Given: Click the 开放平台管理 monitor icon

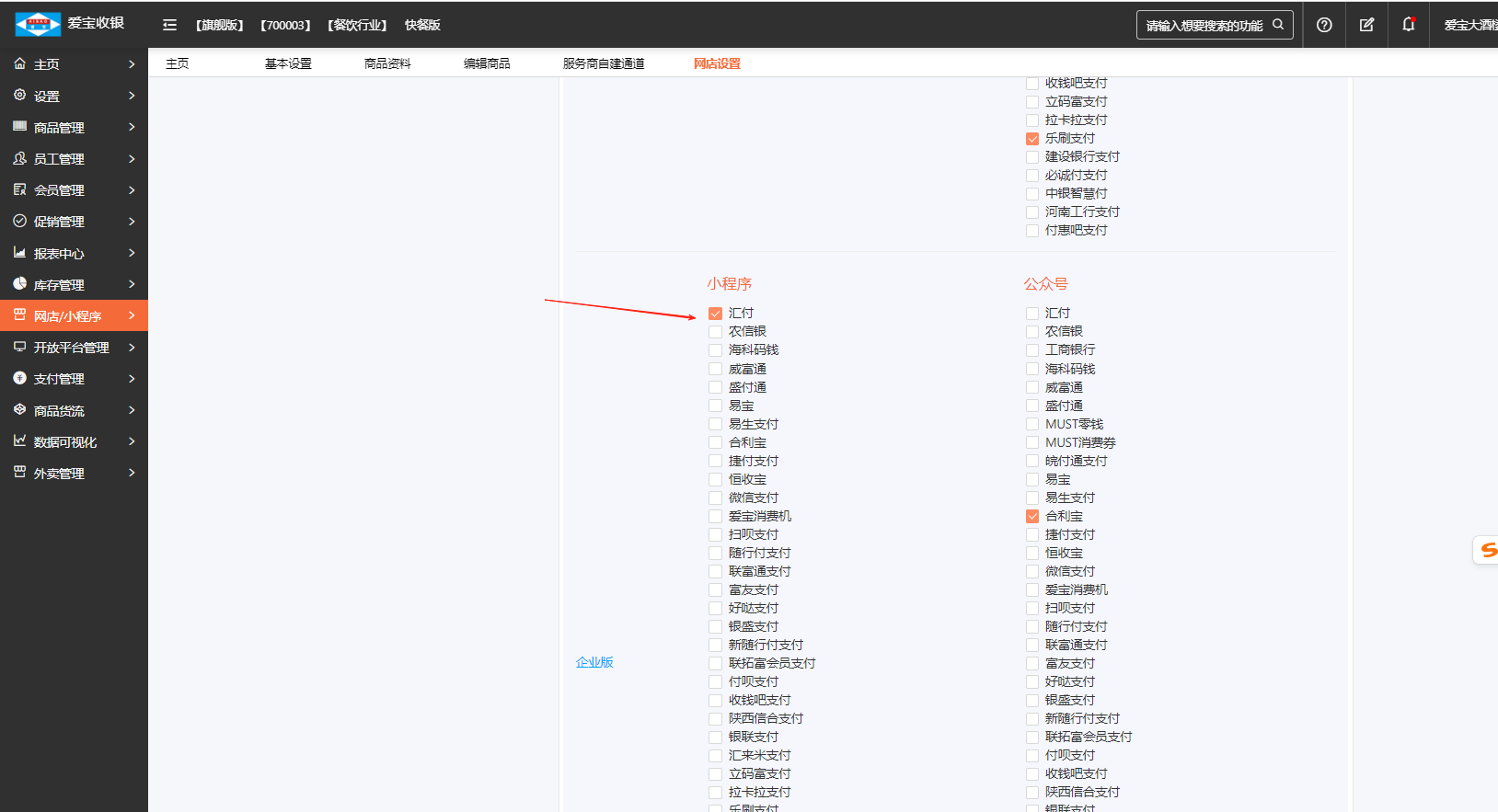Looking at the screenshot, I should (19, 347).
